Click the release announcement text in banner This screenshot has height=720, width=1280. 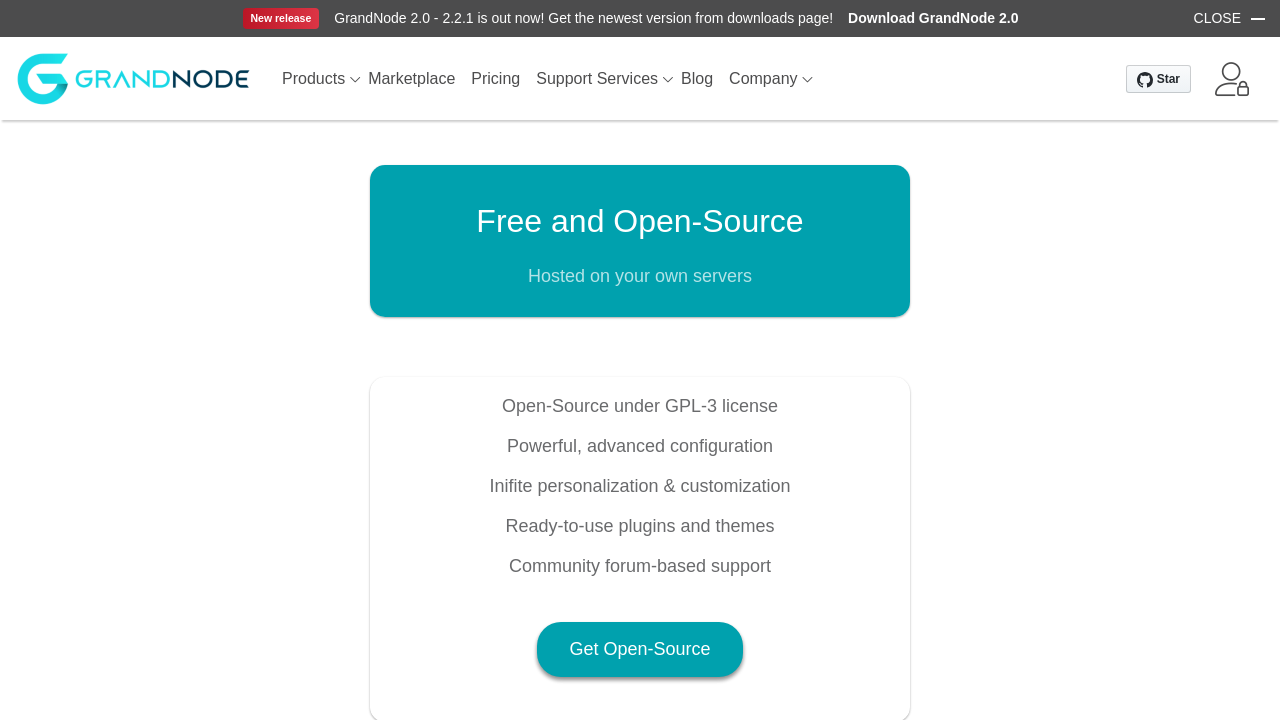[583, 18]
